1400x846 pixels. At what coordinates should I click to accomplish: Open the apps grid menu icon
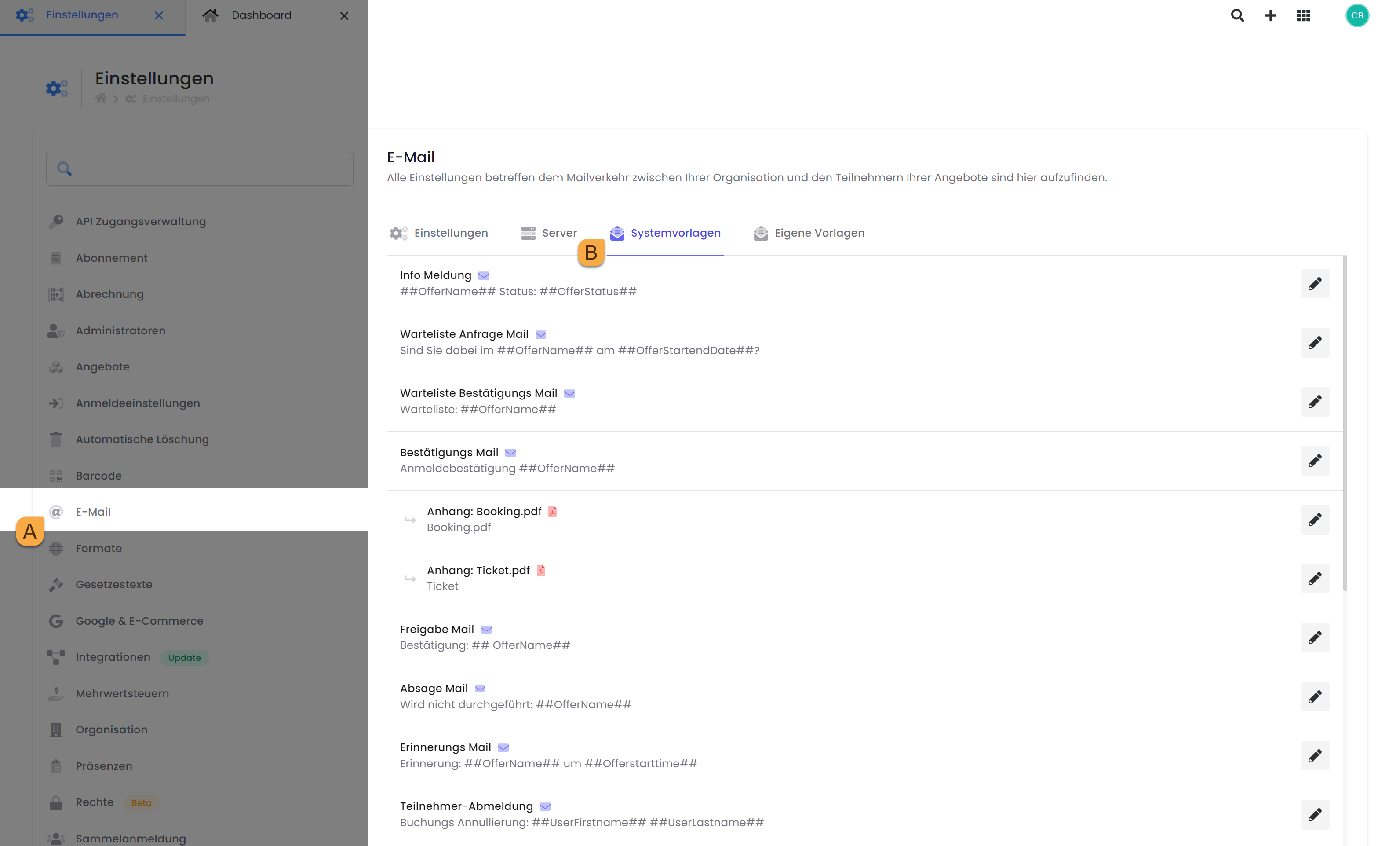click(x=1303, y=15)
